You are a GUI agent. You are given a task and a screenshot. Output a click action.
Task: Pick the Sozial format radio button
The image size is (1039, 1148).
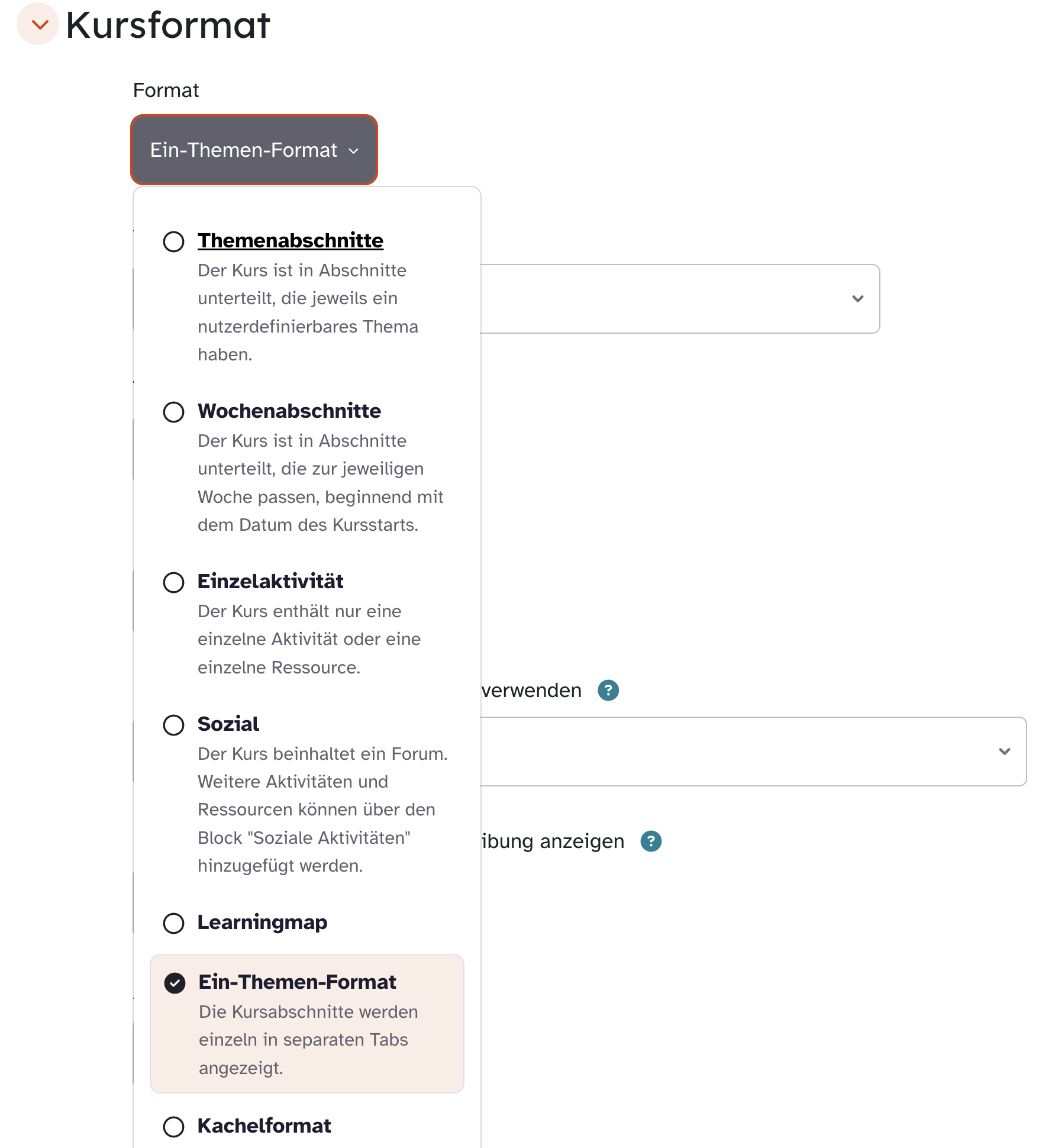point(173,725)
